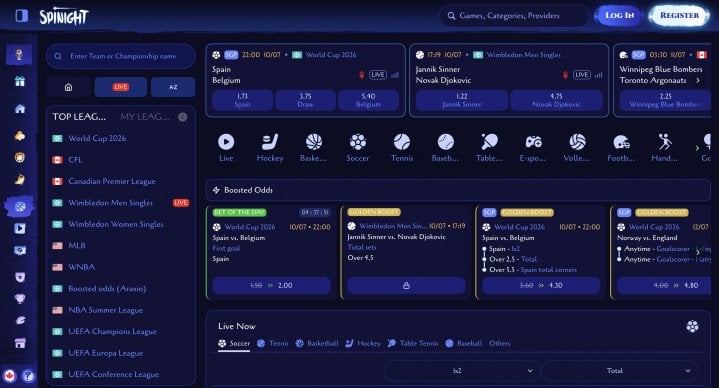This screenshot has width=719, height=388.
Task: Switch Live Now to Tennis tab
Action: [x=273, y=343]
